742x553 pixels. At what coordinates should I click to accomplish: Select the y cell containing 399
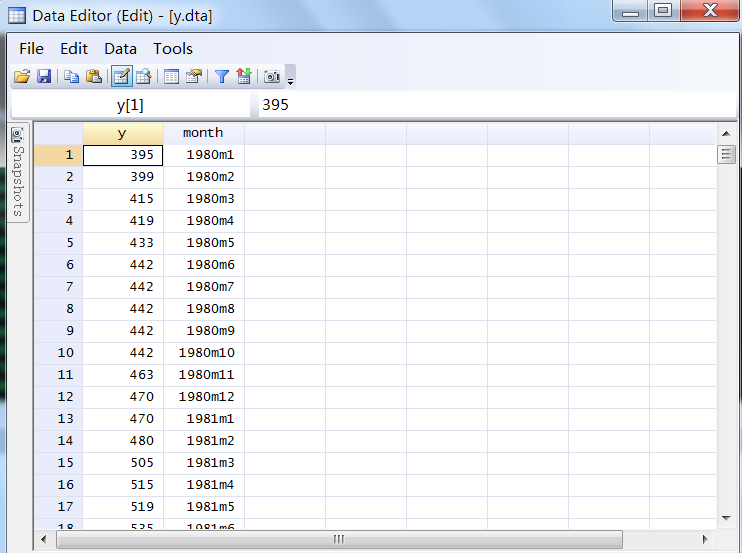pyautogui.click(x=123, y=177)
